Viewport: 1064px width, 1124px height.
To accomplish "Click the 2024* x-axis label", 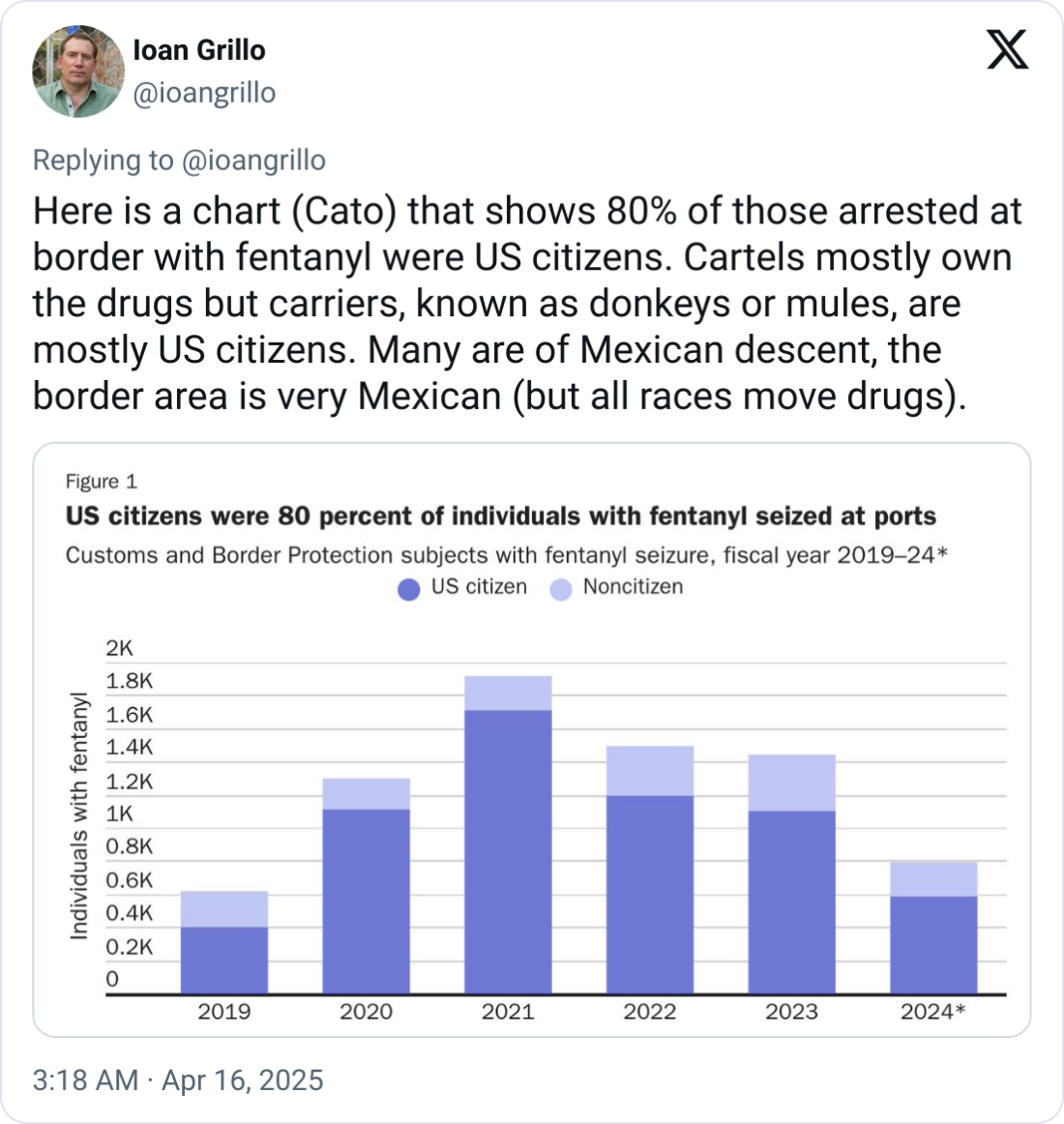I will pos(932,1012).
